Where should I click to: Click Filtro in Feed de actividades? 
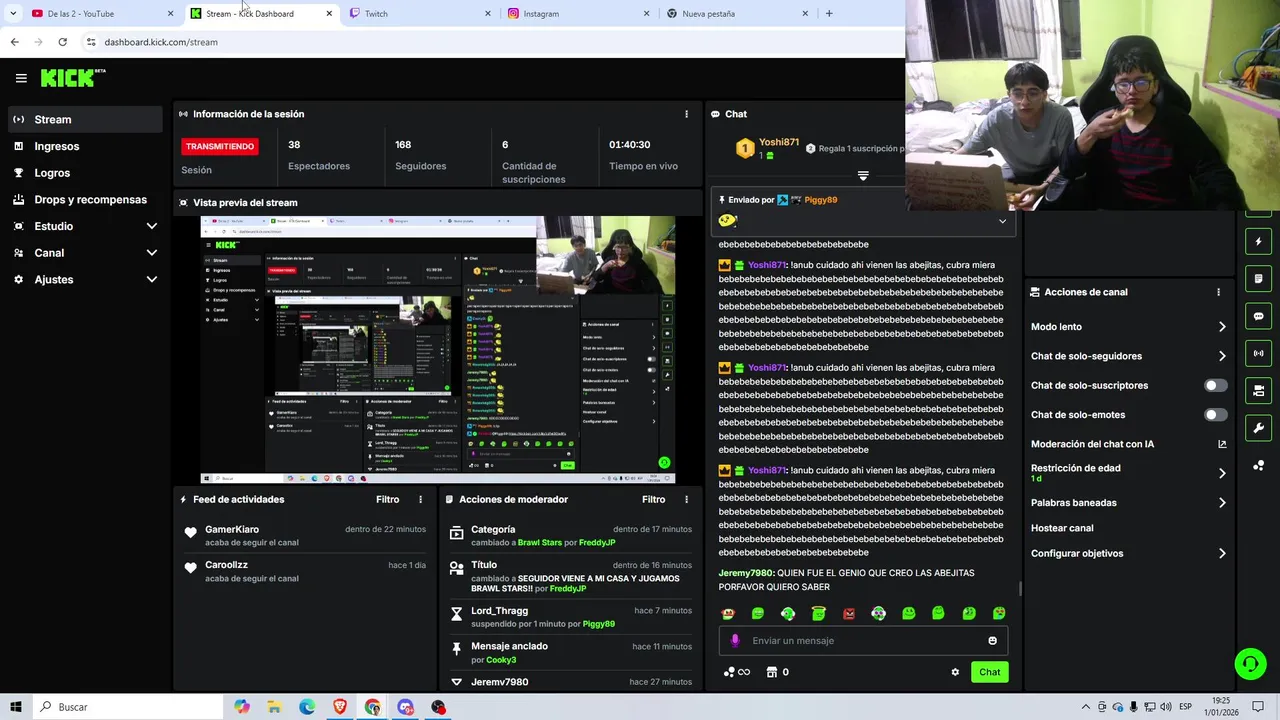coord(387,499)
